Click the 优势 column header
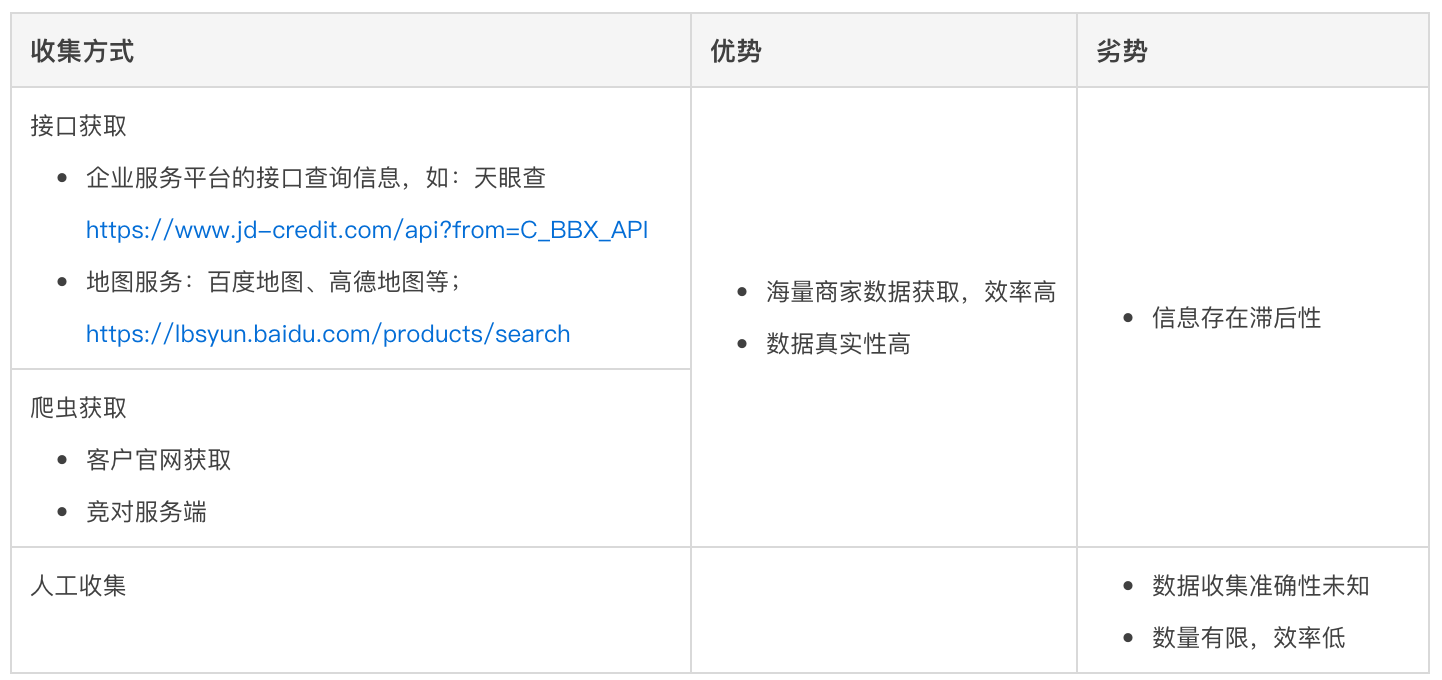The width and height of the screenshot is (1442, 680). coord(736,52)
